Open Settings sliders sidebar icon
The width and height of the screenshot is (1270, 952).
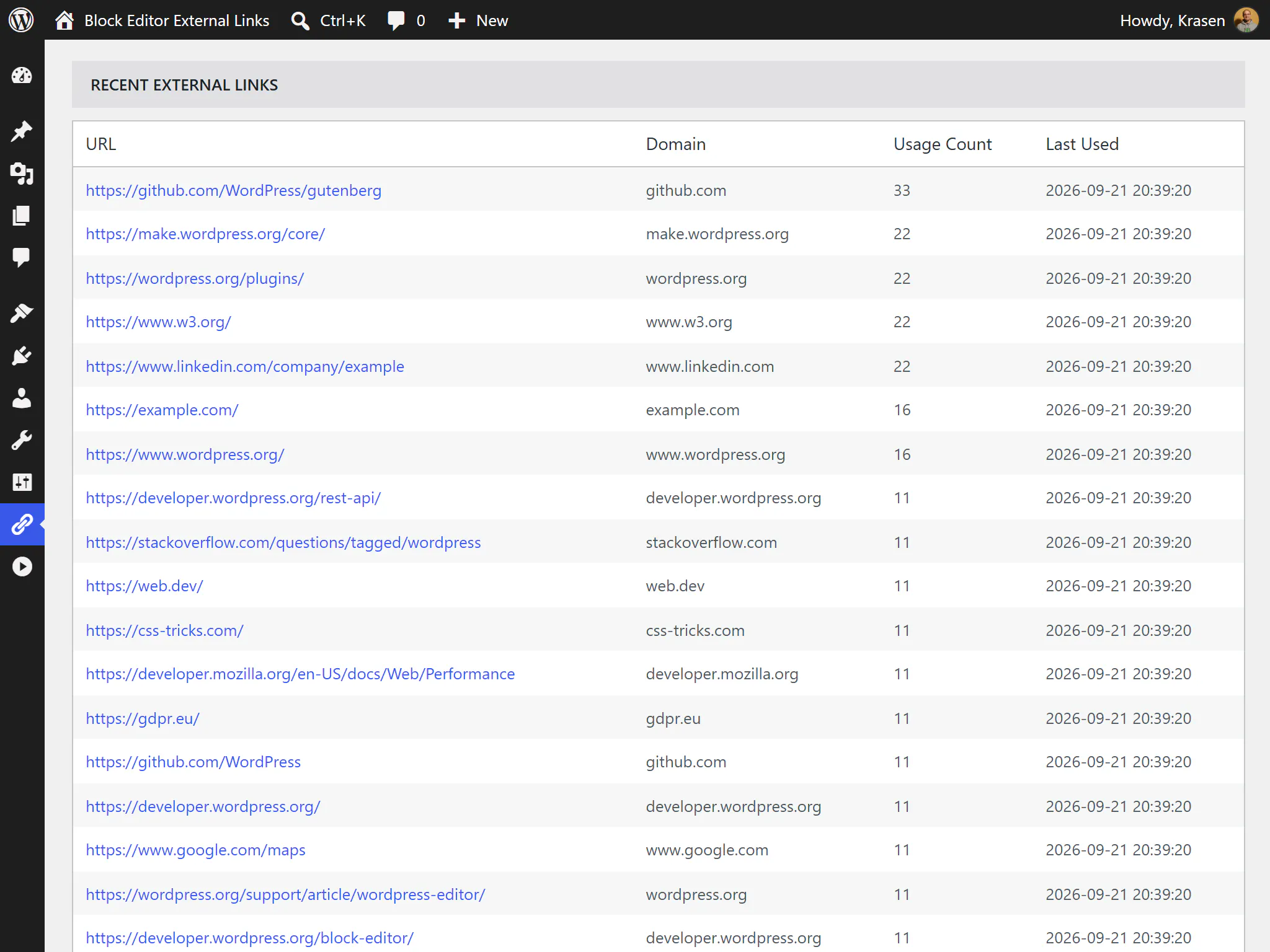(x=22, y=482)
